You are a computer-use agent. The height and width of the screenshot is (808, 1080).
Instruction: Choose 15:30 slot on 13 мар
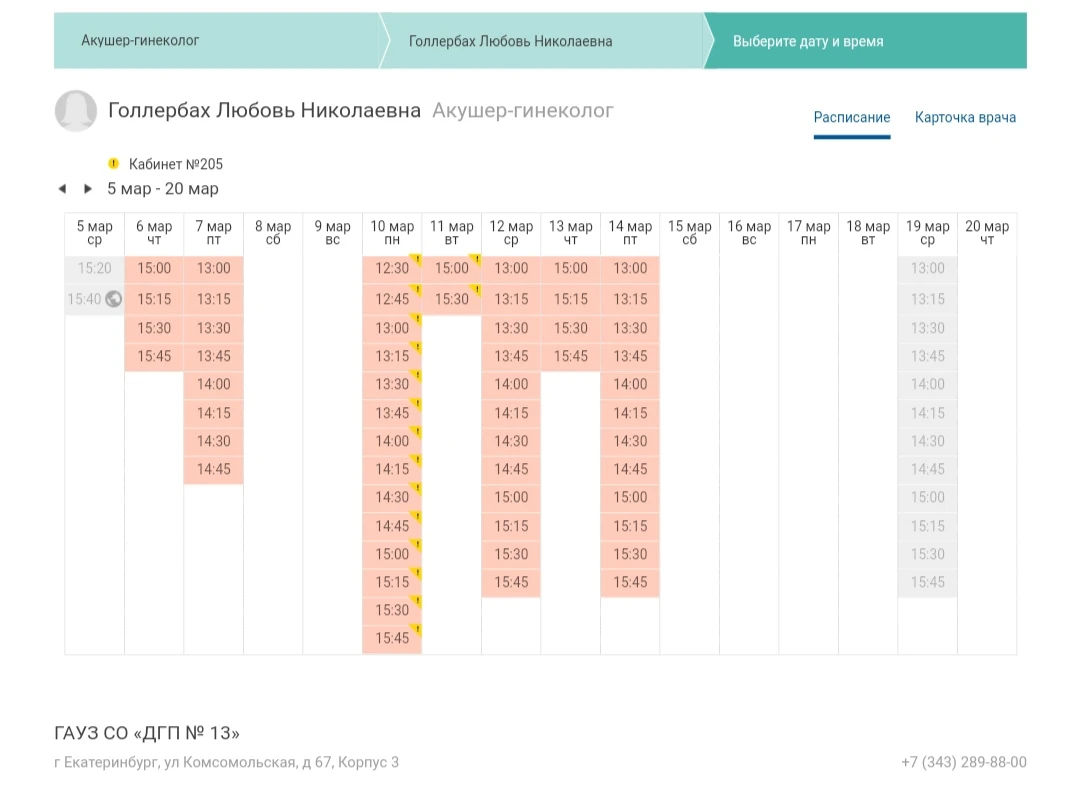coord(571,329)
